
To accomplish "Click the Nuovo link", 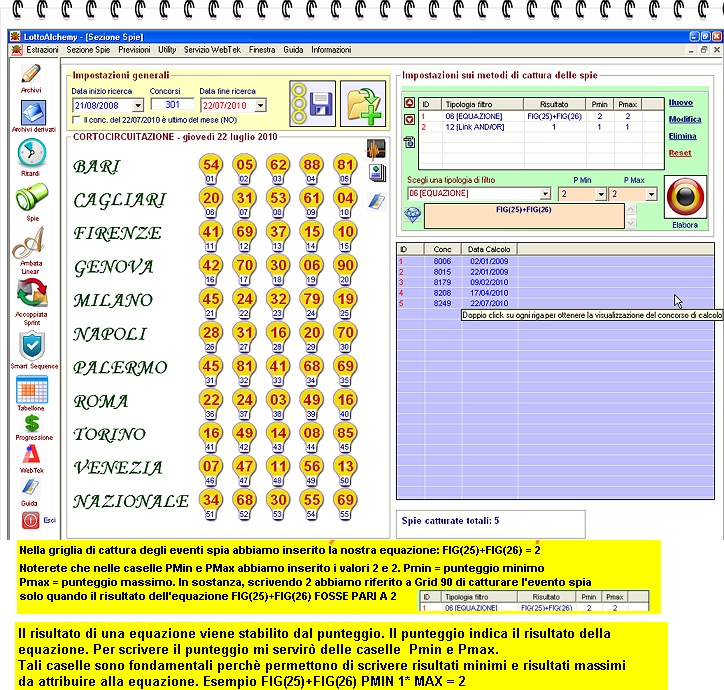I will [681, 103].
